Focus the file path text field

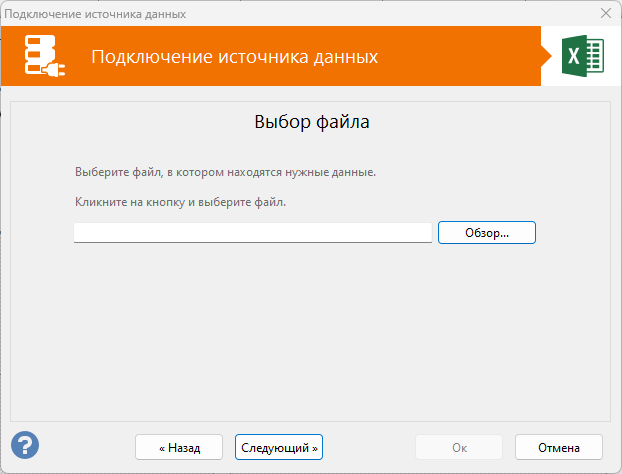(253, 232)
